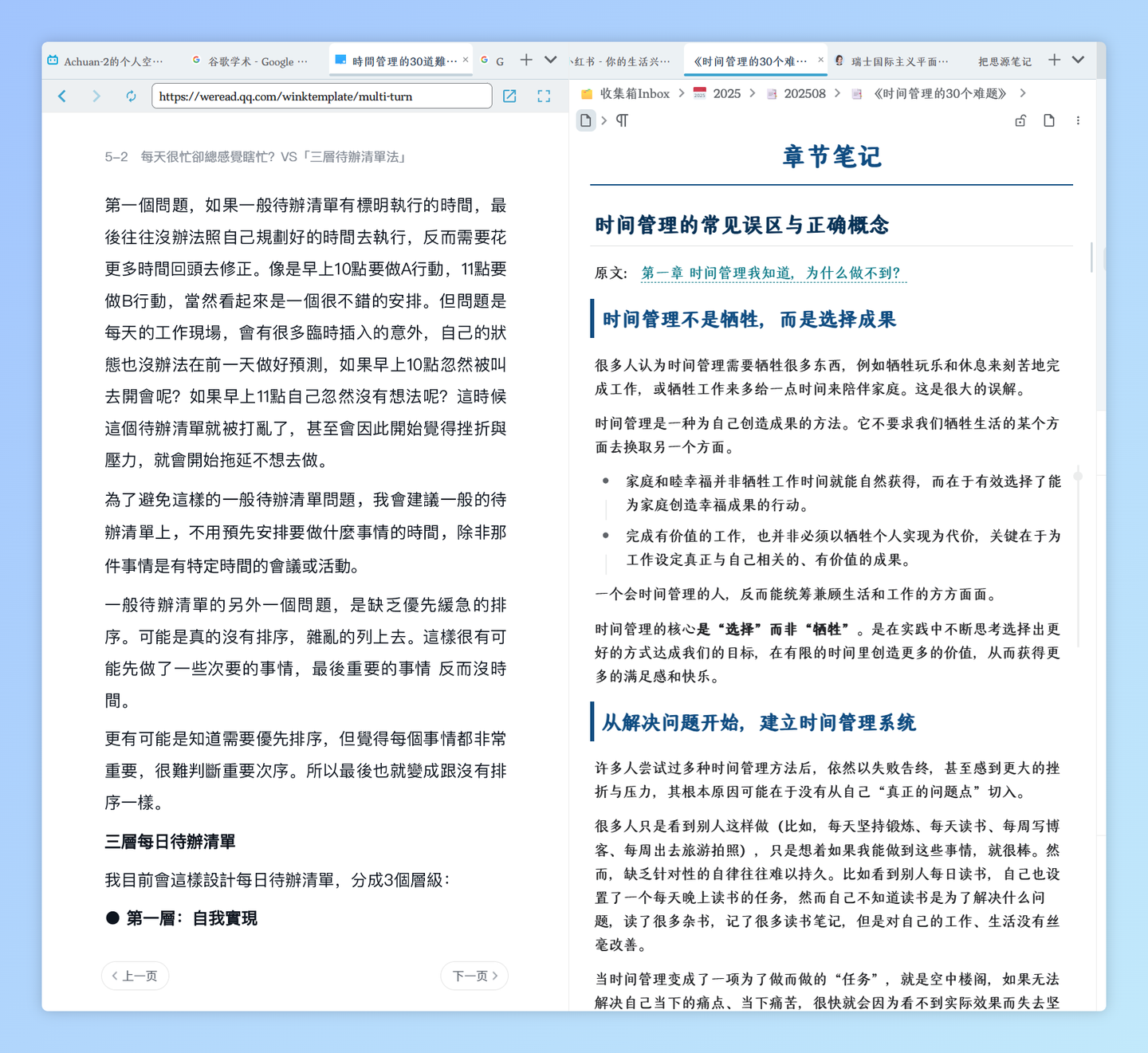
Task: Open right pane tab list dropdown
Action: pos(1078,60)
